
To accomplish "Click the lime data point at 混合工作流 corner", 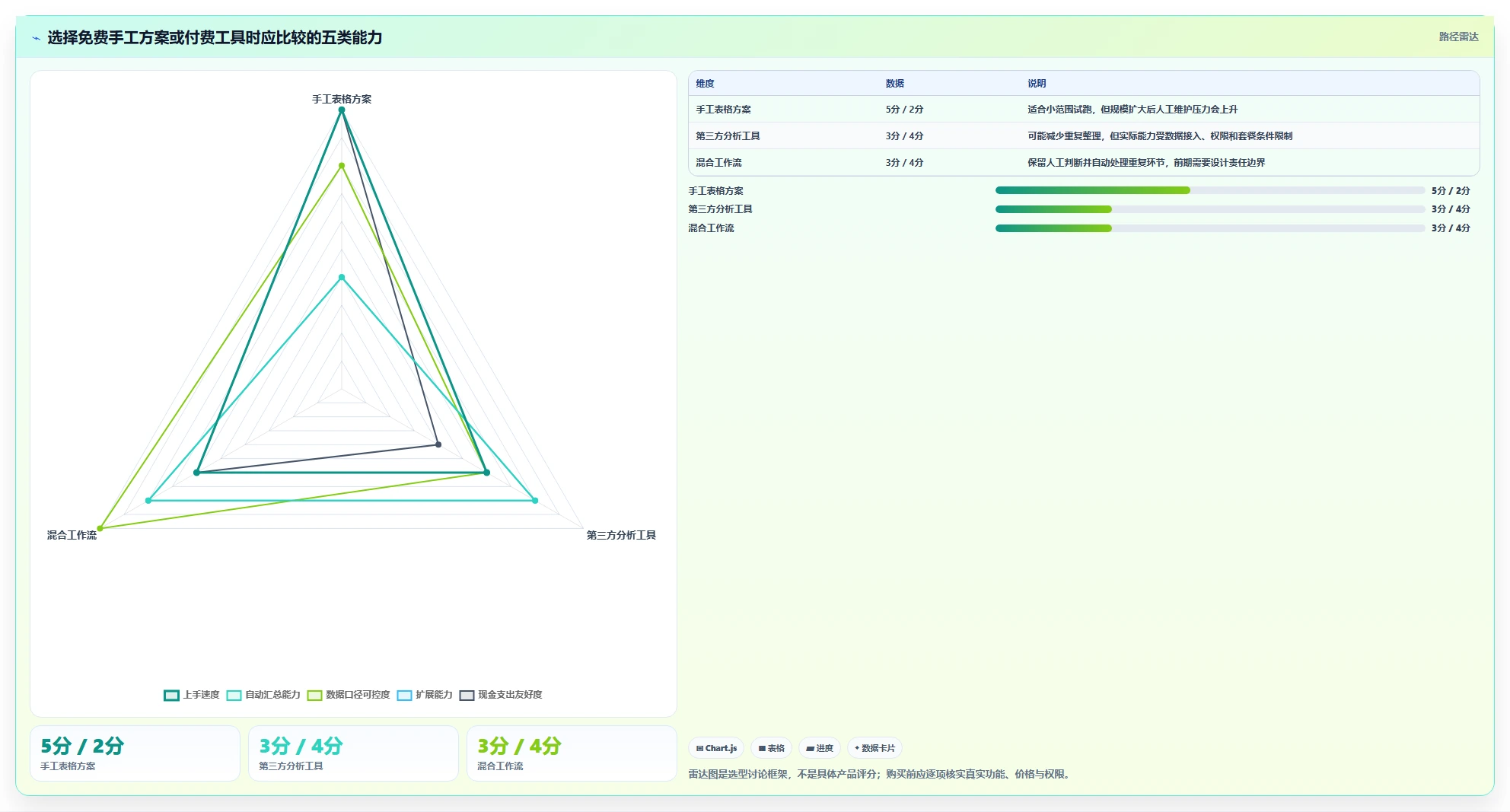I will tap(100, 528).
